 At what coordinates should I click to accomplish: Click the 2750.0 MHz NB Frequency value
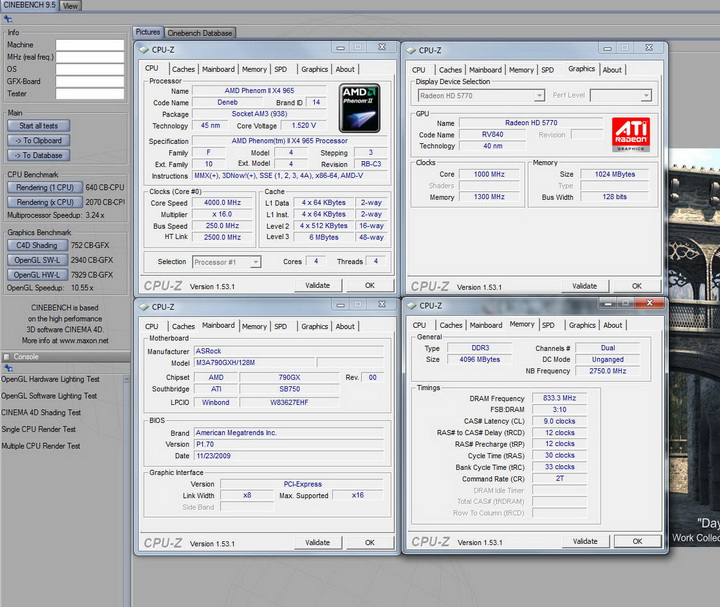pos(608,371)
